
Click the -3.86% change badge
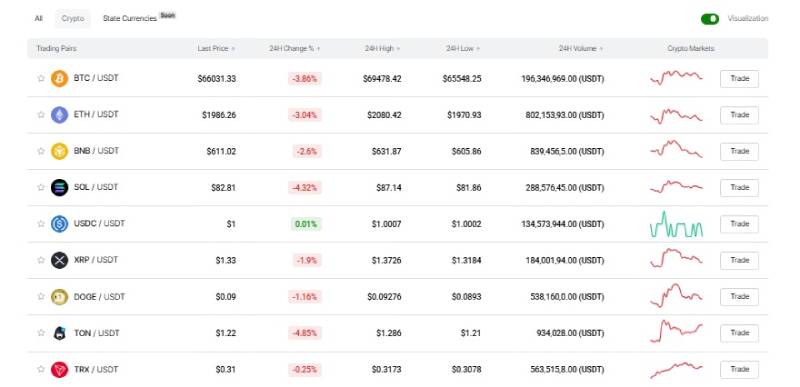(x=305, y=79)
